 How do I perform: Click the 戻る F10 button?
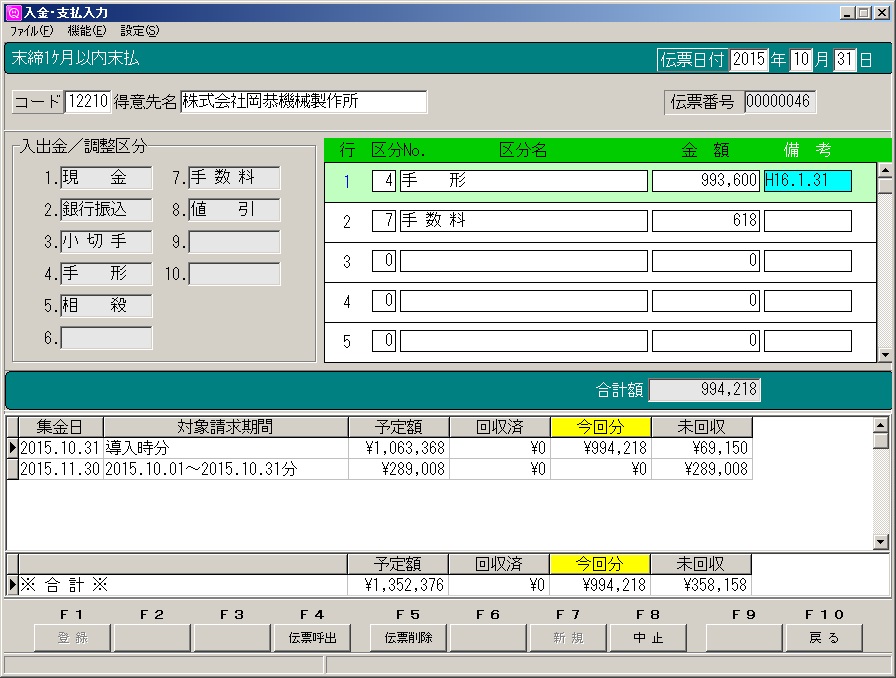(824, 637)
